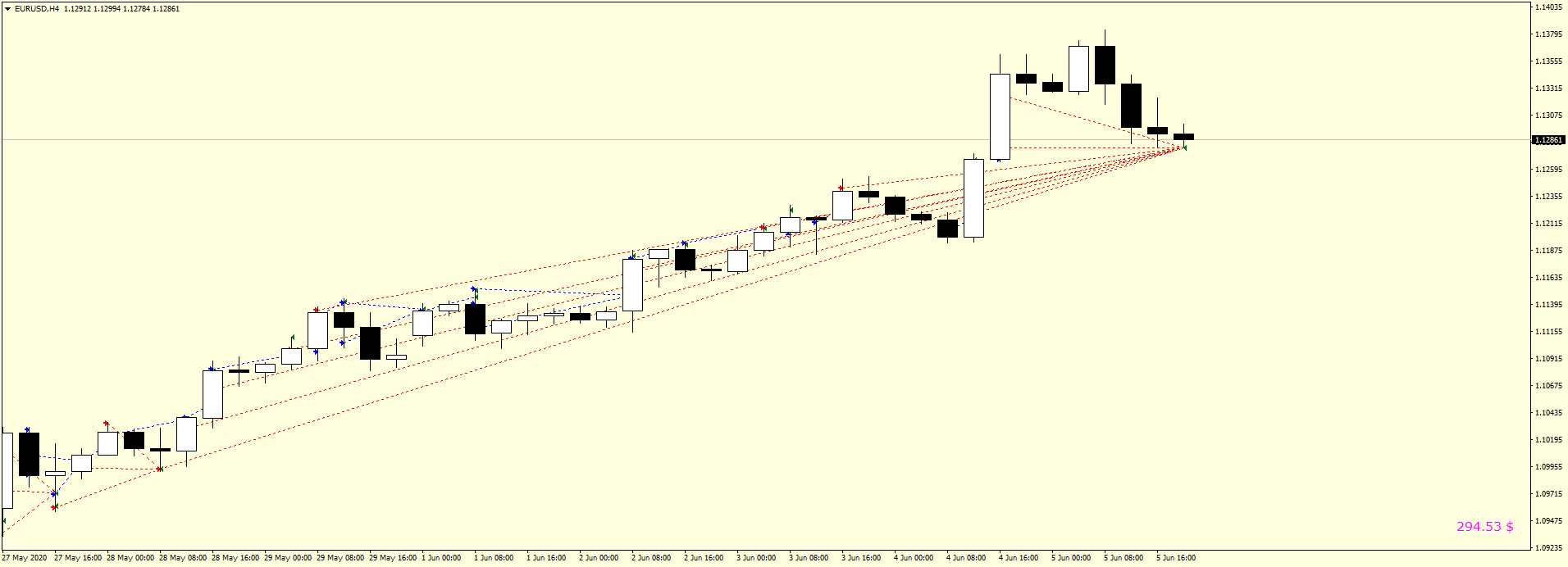Click the 1 Jun 16:00 time label
1568x567 pixels.
[x=546, y=558]
